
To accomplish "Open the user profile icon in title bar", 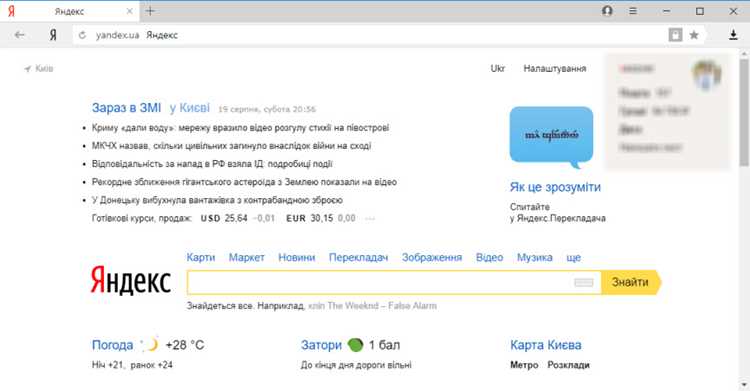I will (607, 11).
